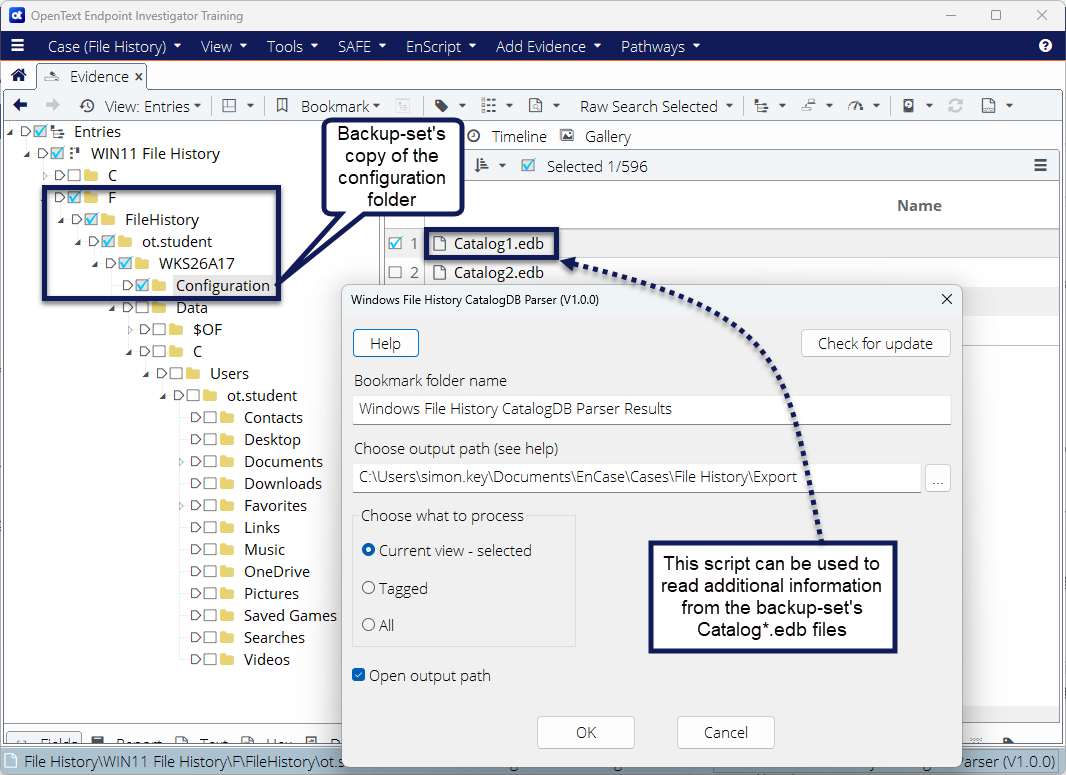Click Check for update button
Viewport: 1066px width, 775px height.
pyautogui.click(x=875, y=343)
